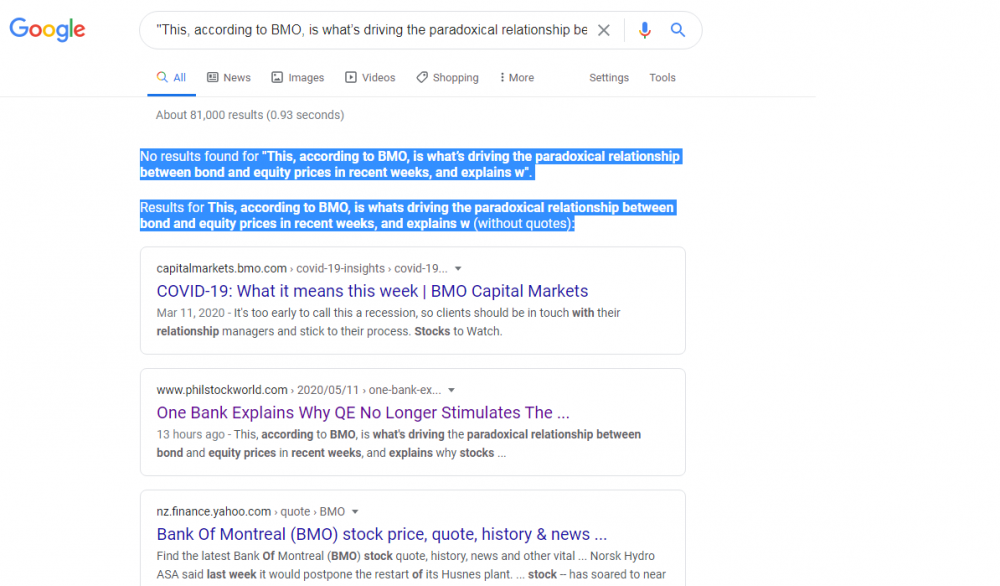Click the www.philstockworld.com URL breadcrumb

pyautogui.click(x=298, y=390)
